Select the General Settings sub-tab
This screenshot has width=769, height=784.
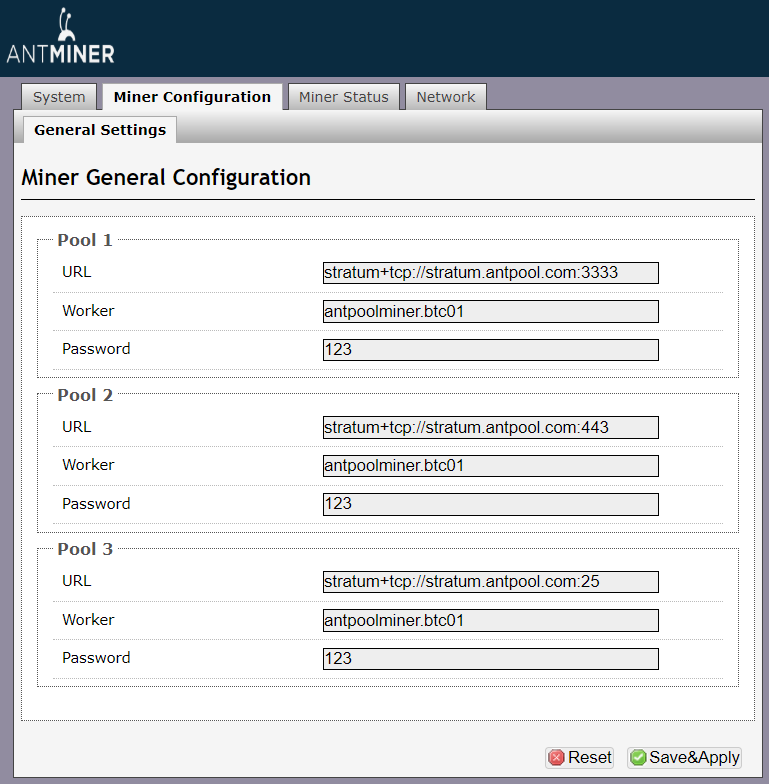pyautogui.click(x=100, y=130)
